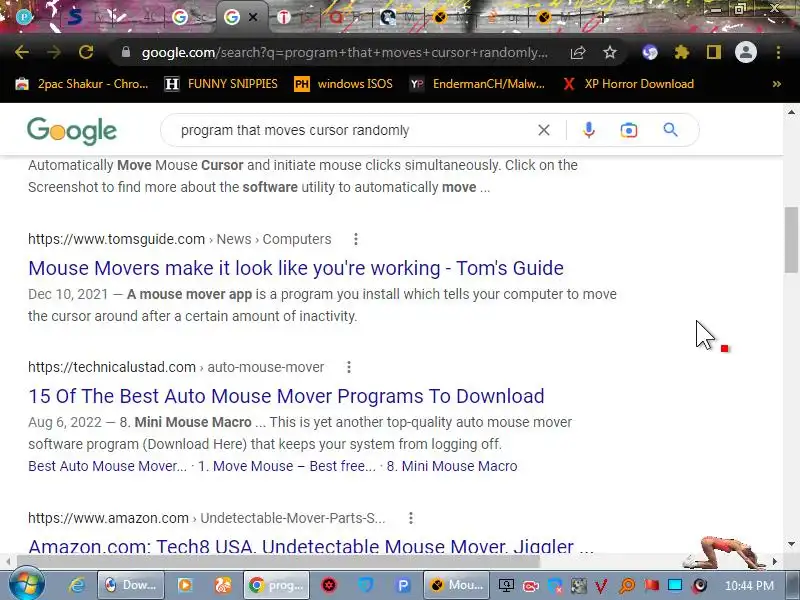The height and width of the screenshot is (600, 800).
Task: Click the red flag tray icon
Action: 651,585
